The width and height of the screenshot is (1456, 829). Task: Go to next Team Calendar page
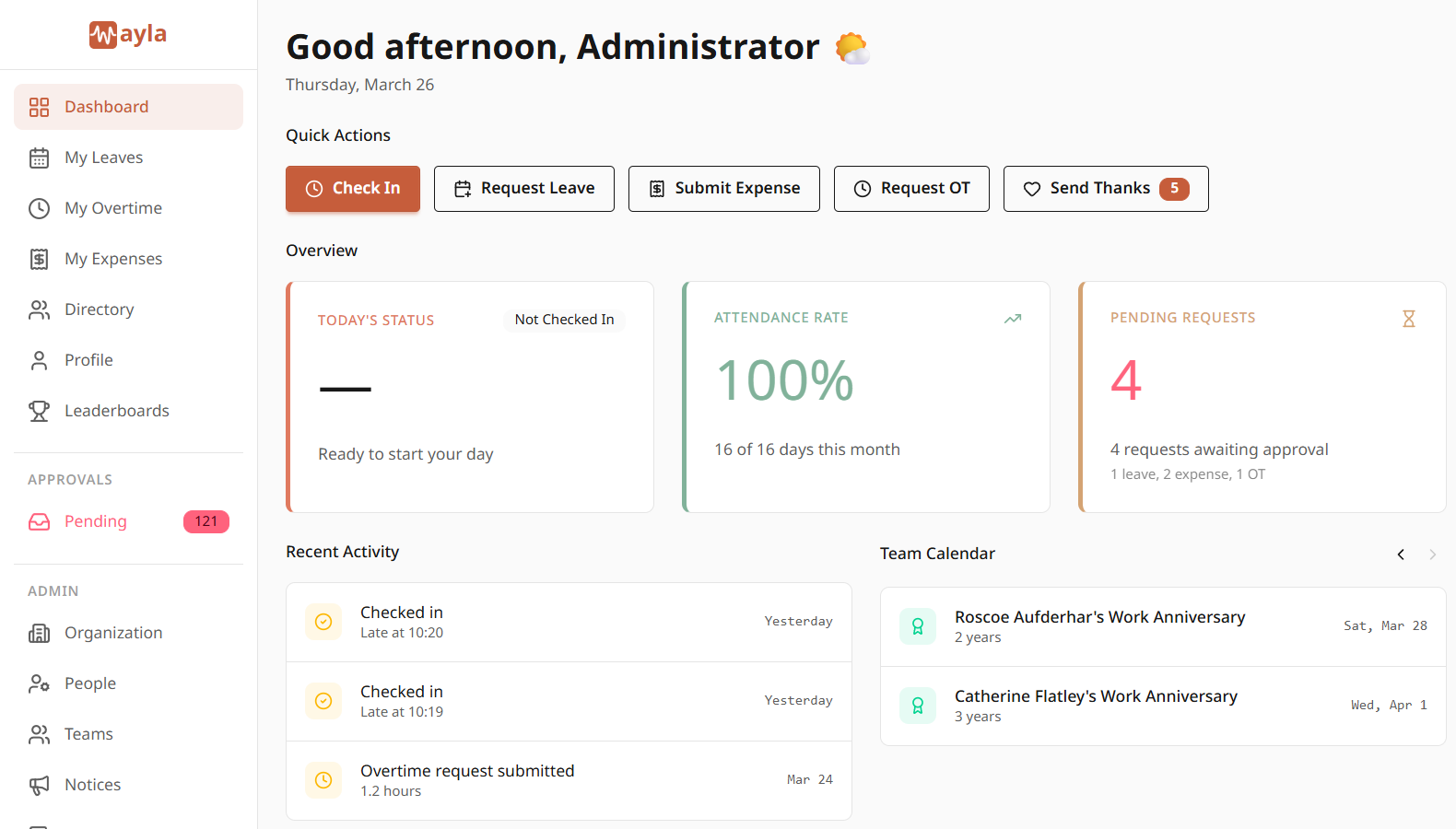(1432, 554)
